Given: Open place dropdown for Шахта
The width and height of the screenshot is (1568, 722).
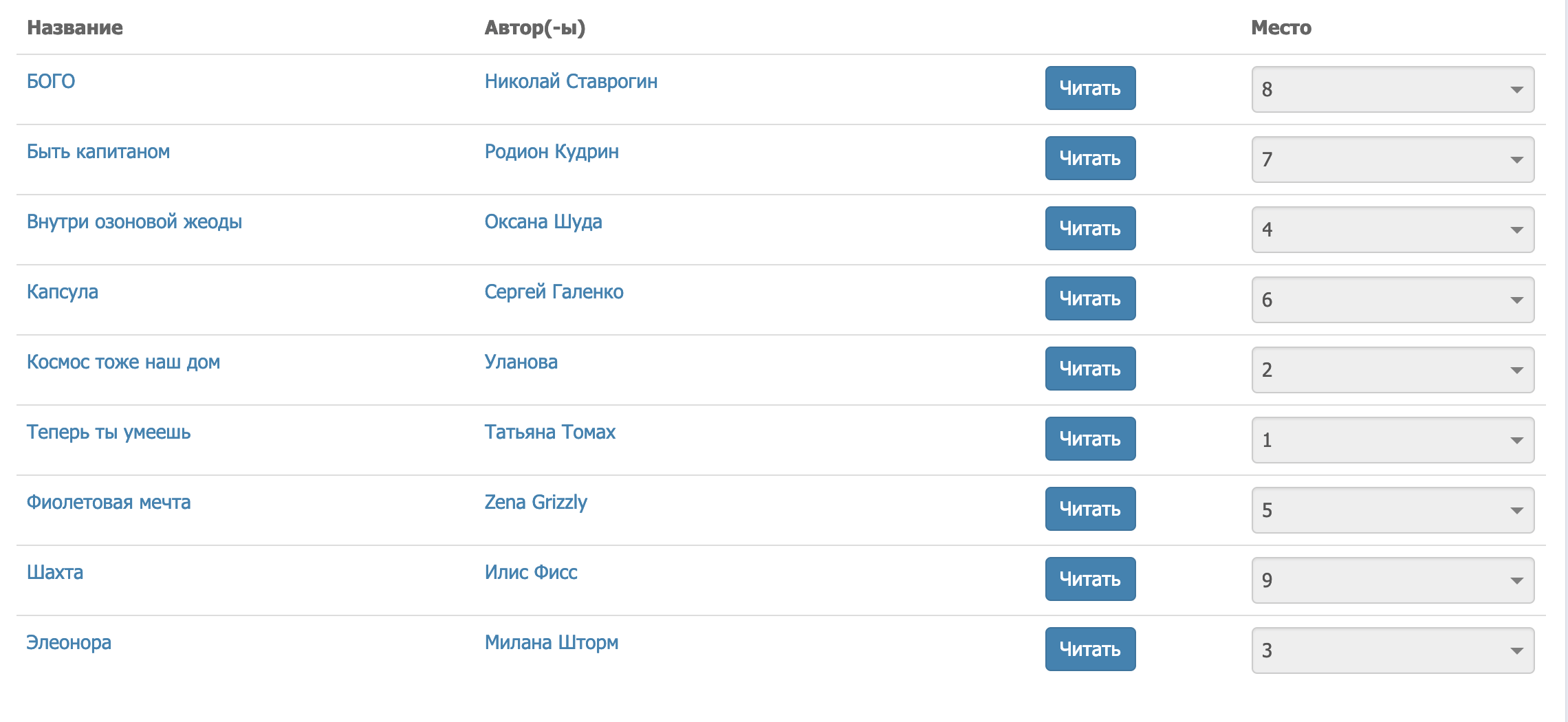Looking at the screenshot, I should [x=1392, y=580].
